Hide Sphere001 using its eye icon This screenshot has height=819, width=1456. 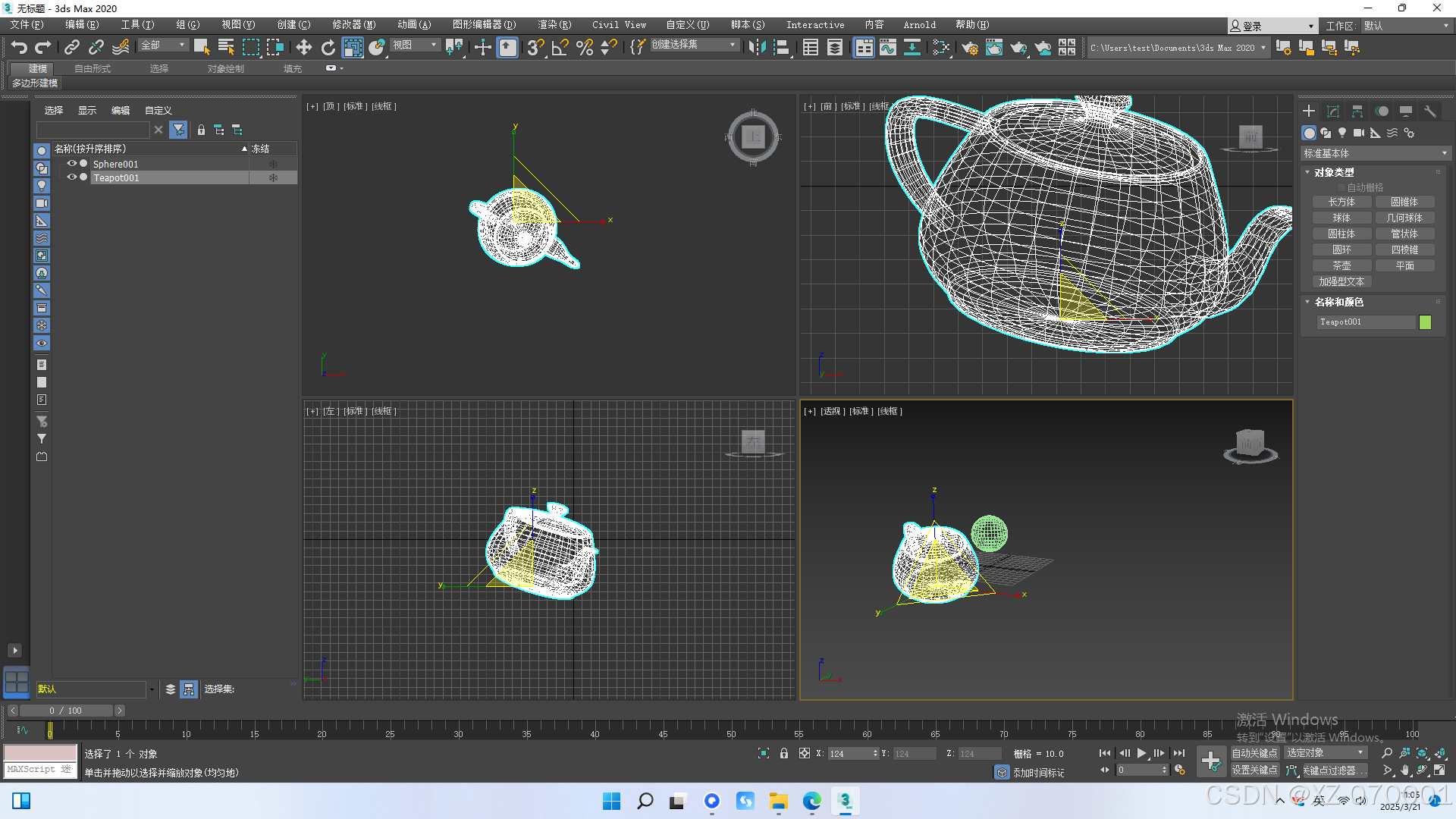[71, 164]
